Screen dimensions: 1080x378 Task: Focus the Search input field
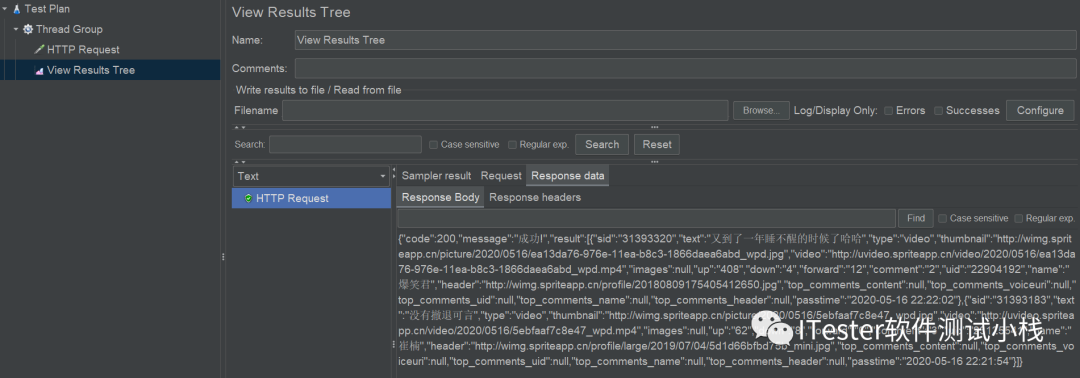pyautogui.click(x=345, y=145)
